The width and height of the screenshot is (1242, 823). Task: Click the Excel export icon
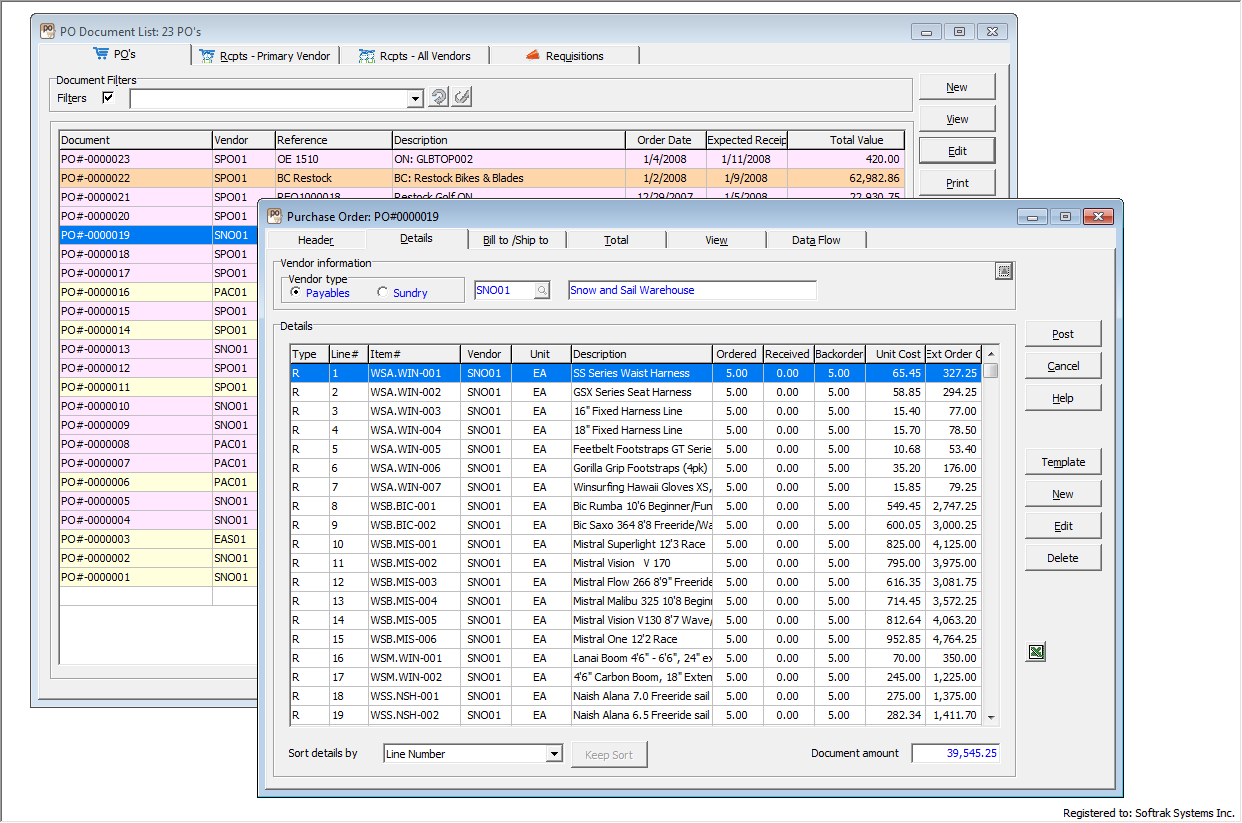point(1036,652)
